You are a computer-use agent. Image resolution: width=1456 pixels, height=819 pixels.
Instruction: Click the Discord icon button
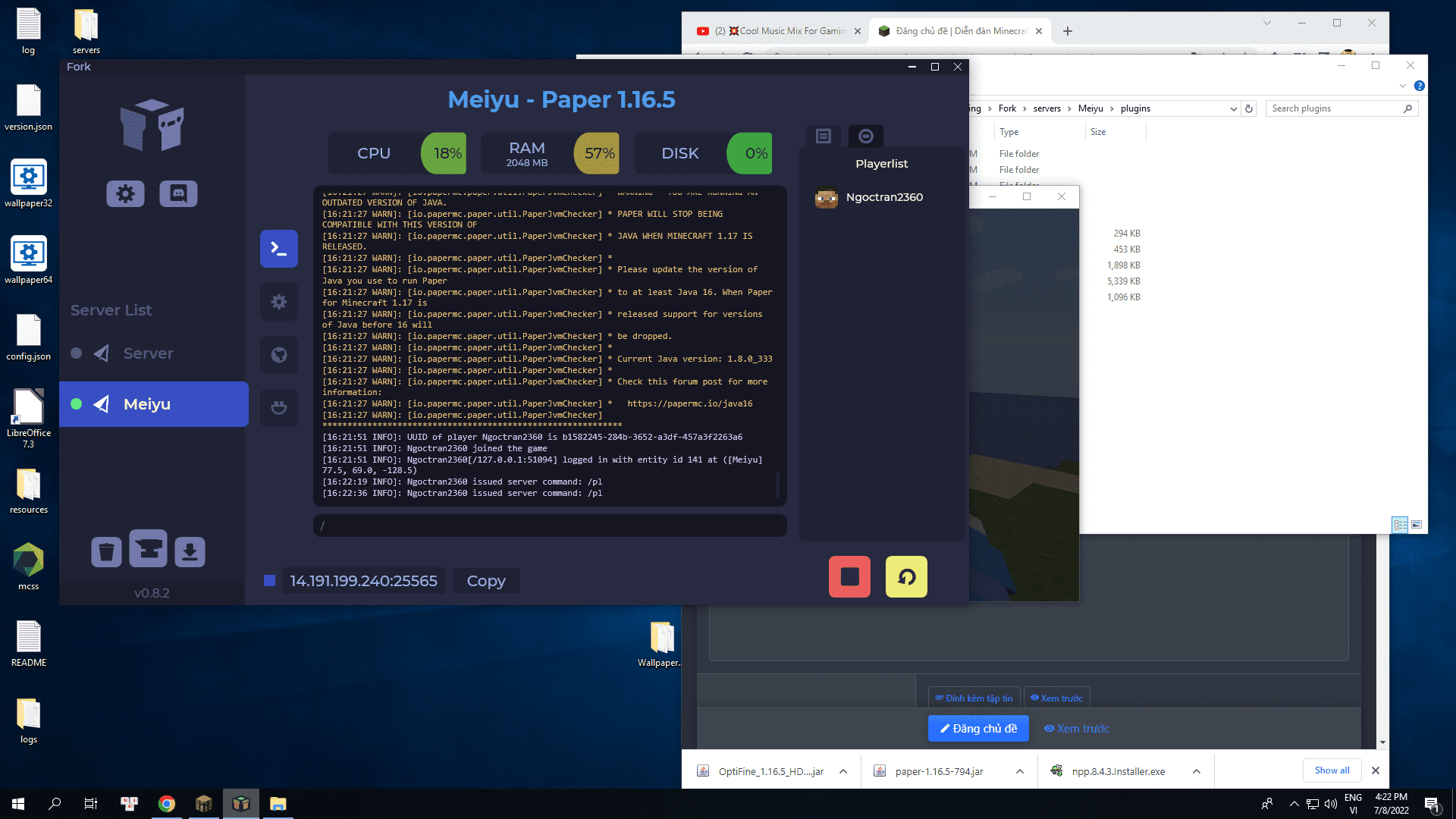point(178,194)
